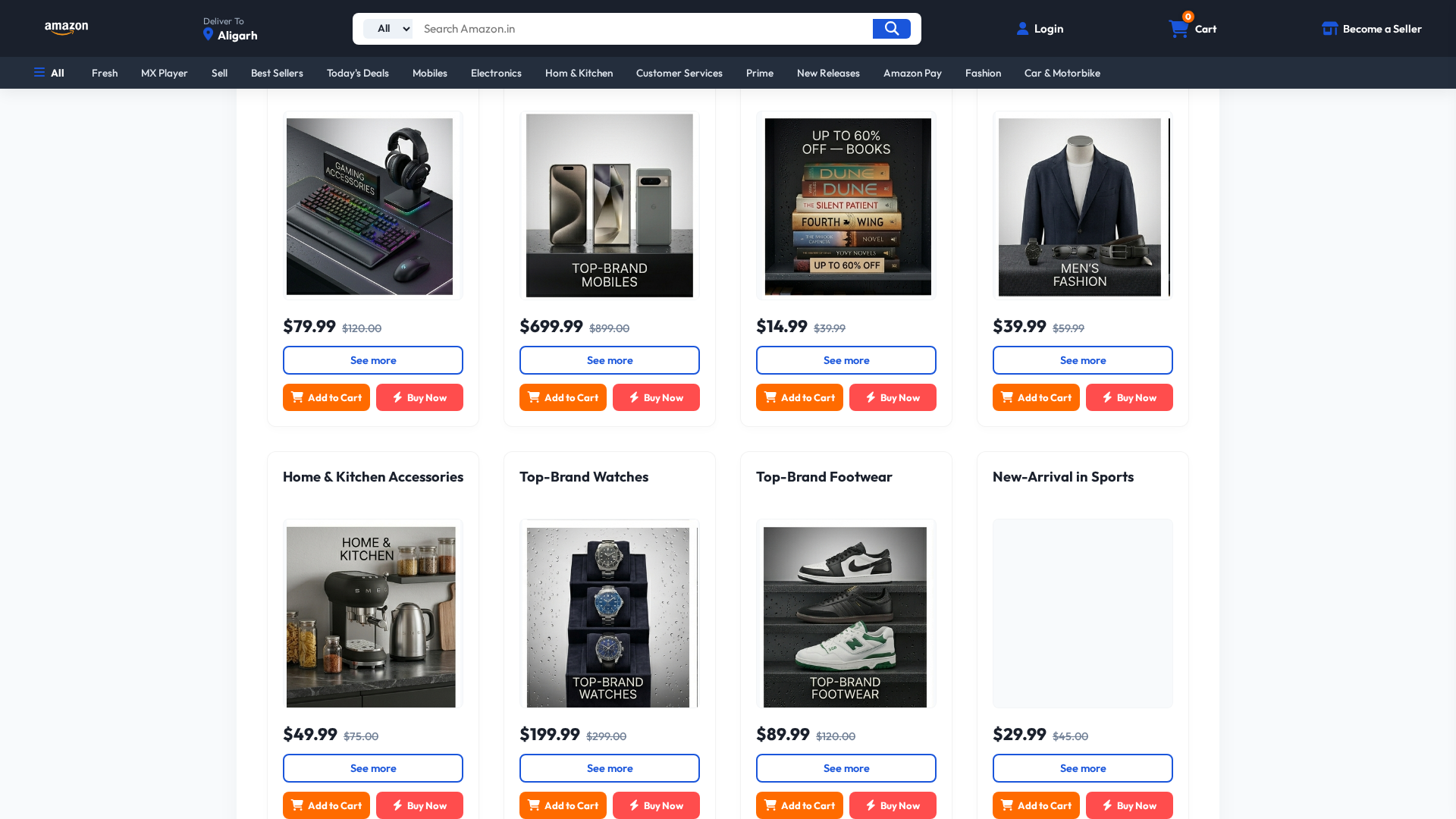Click the Top-Brand Watches heading
This screenshot has height=819, width=1456.
pos(584,477)
